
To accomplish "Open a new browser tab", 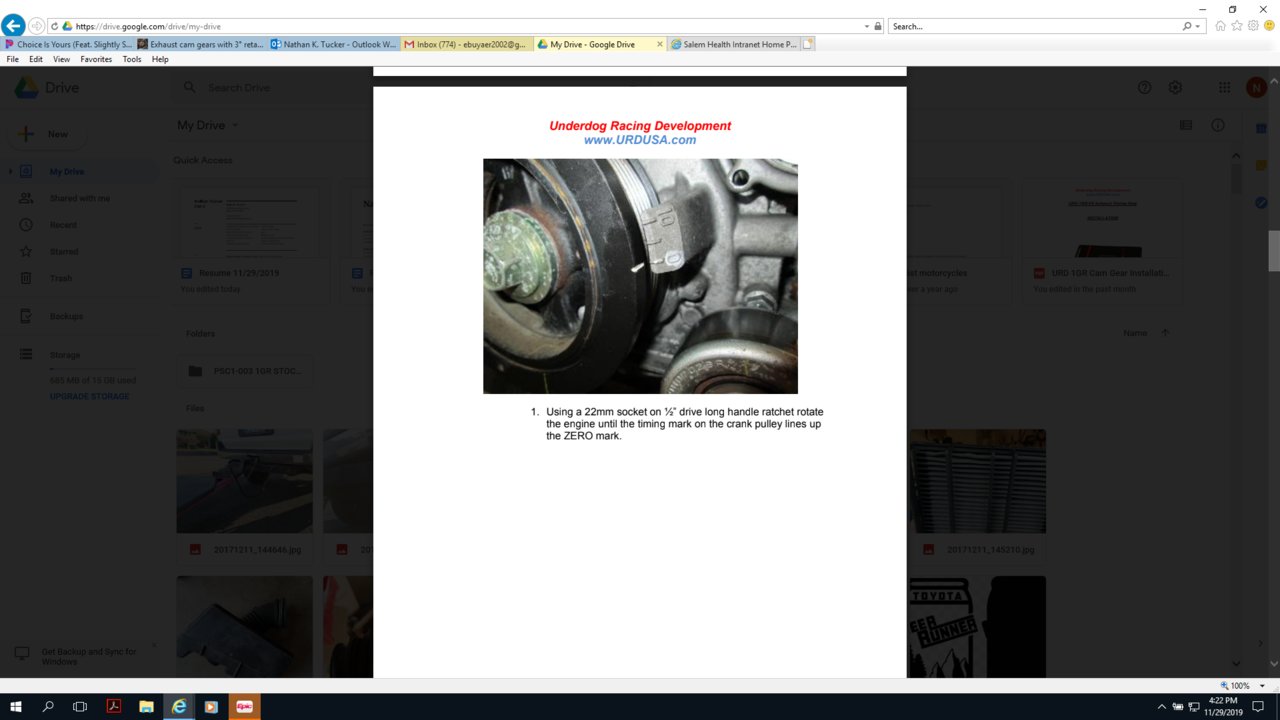I will point(808,44).
